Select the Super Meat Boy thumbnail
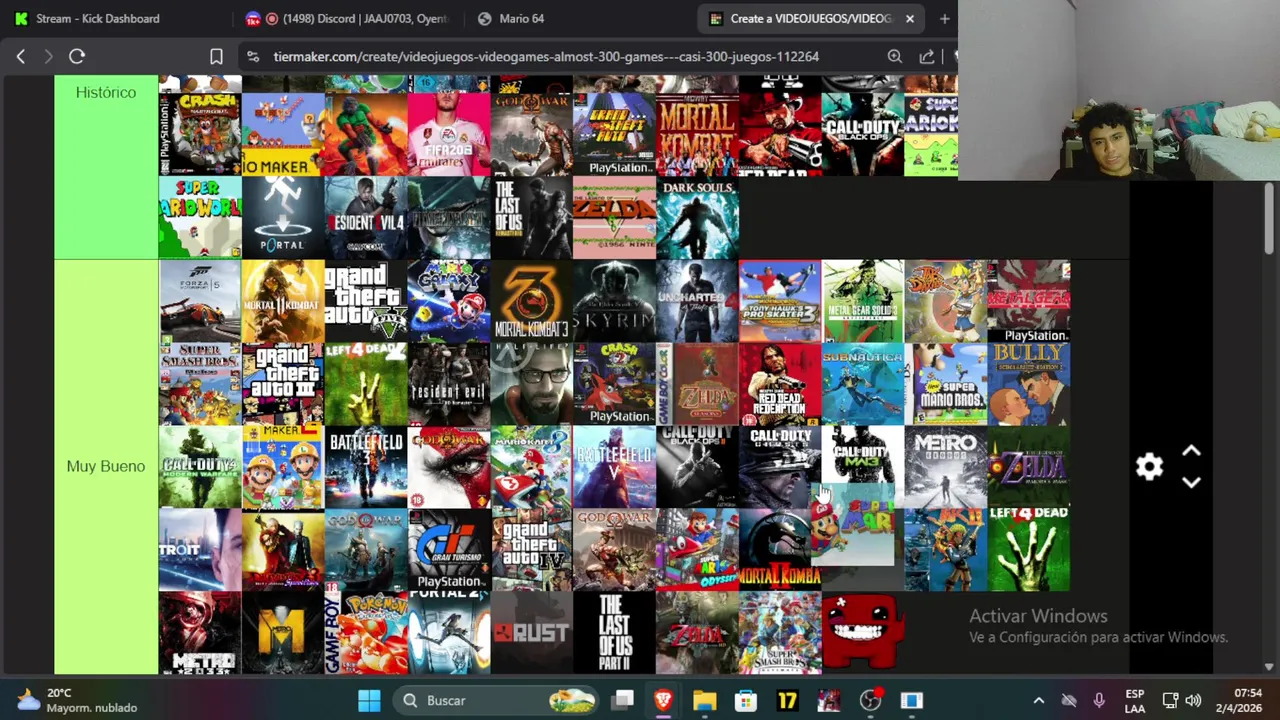This screenshot has height=720, width=1280. 864,633
